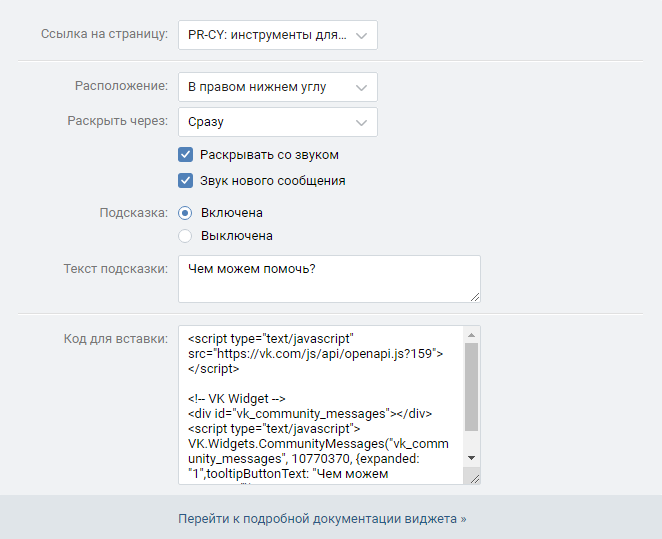Screen dimensions: 662x539
Task: Click the scroll-up arrow in the code box
Action: [x=472, y=334]
